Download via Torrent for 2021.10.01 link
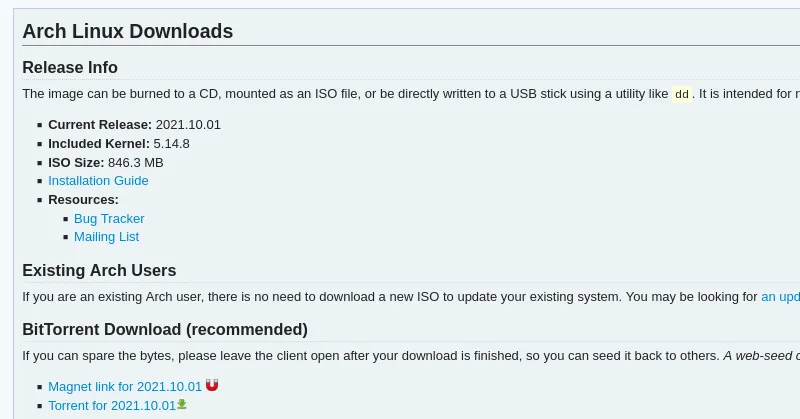This screenshot has width=800, height=419. 112,405
